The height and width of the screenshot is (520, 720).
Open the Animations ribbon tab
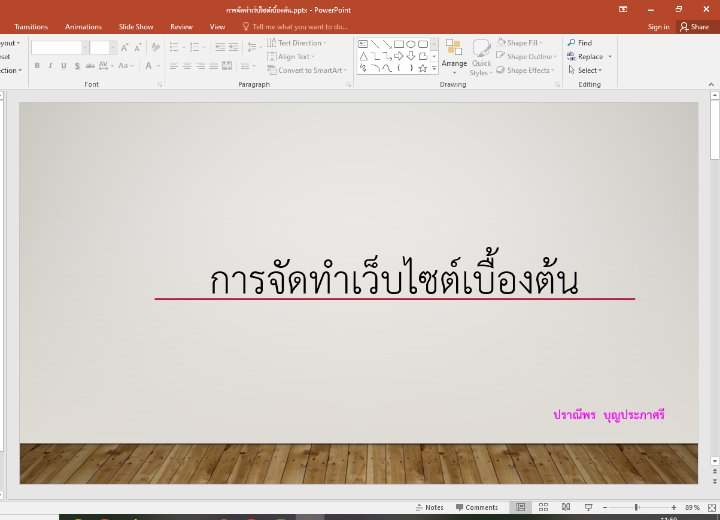(x=83, y=27)
